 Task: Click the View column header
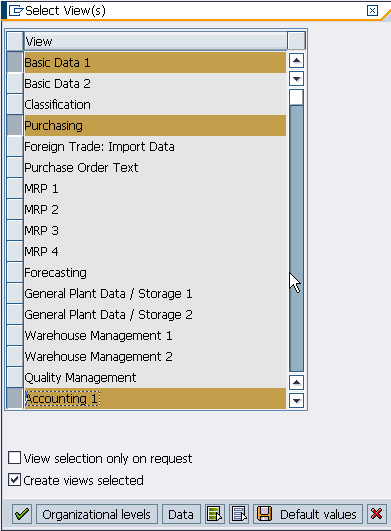point(156,41)
